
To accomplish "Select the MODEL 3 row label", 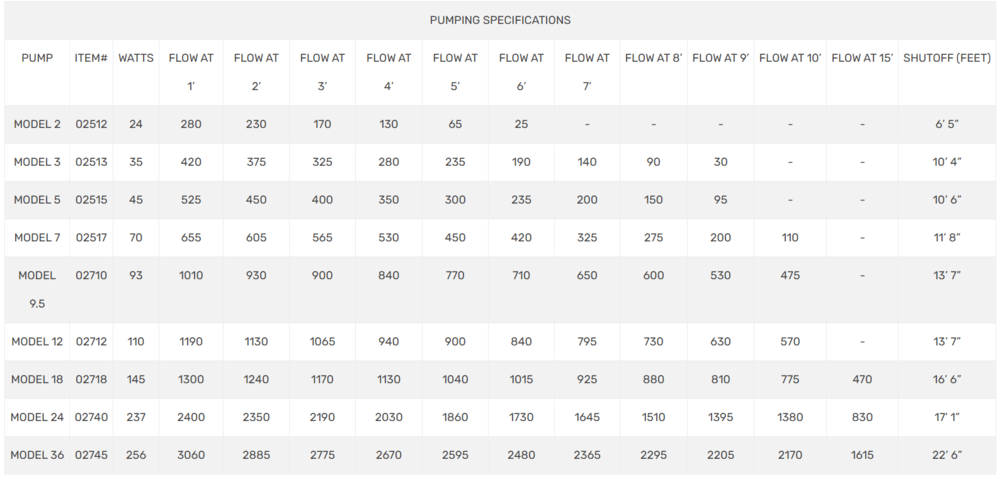I will coord(37,162).
